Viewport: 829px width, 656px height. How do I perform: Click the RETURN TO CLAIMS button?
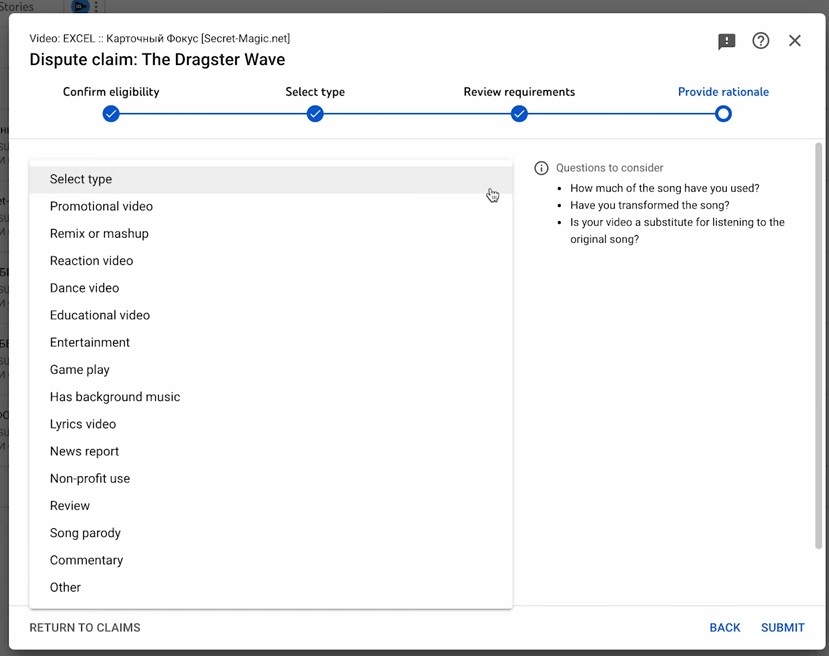tap(85, 627)
